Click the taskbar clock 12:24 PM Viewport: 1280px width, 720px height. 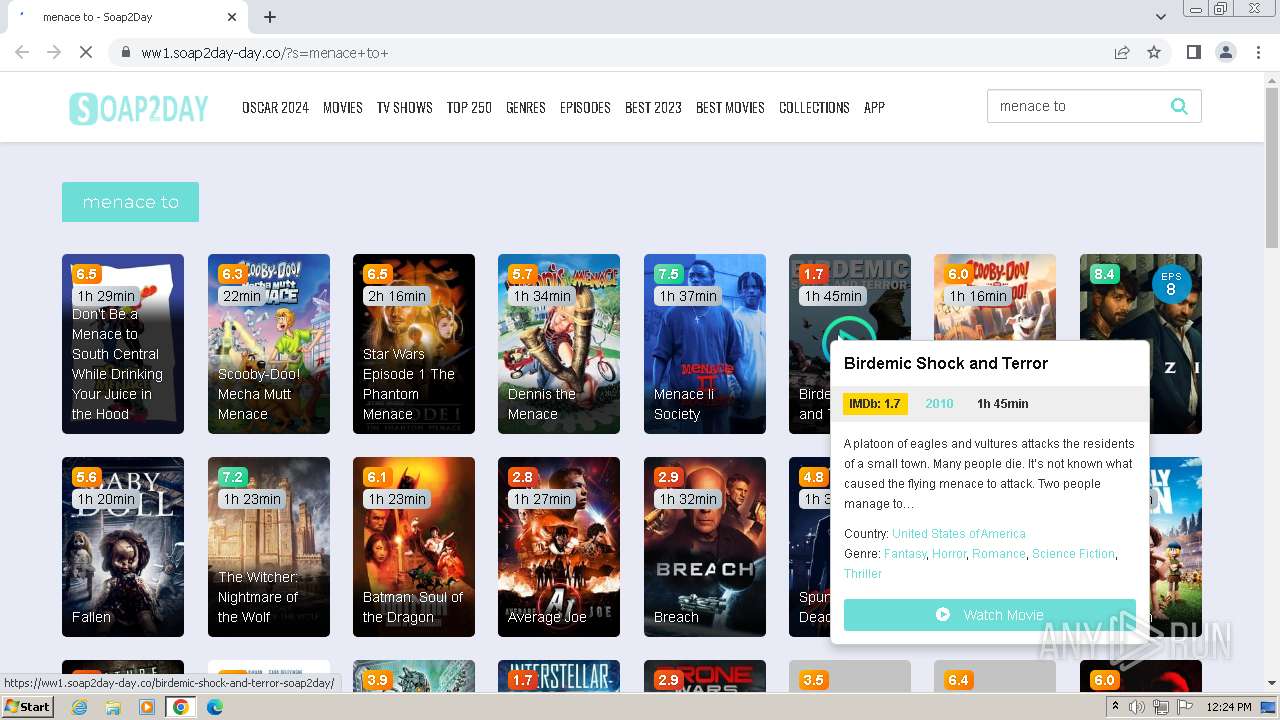[1228, 707]
